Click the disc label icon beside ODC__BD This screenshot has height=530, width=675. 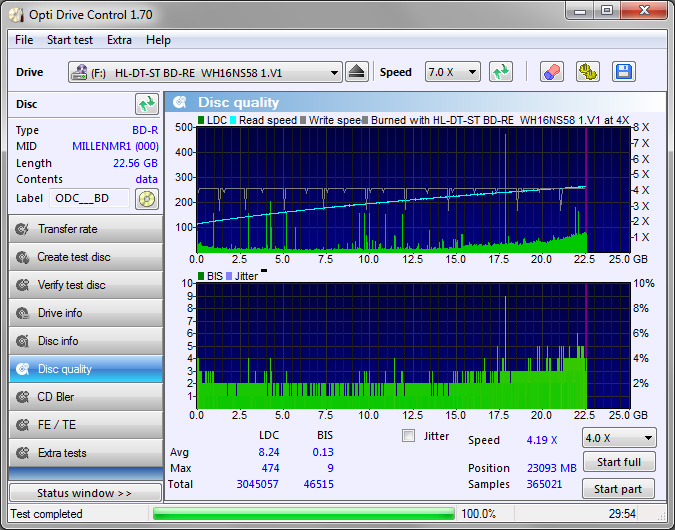[x=147, y=198]
